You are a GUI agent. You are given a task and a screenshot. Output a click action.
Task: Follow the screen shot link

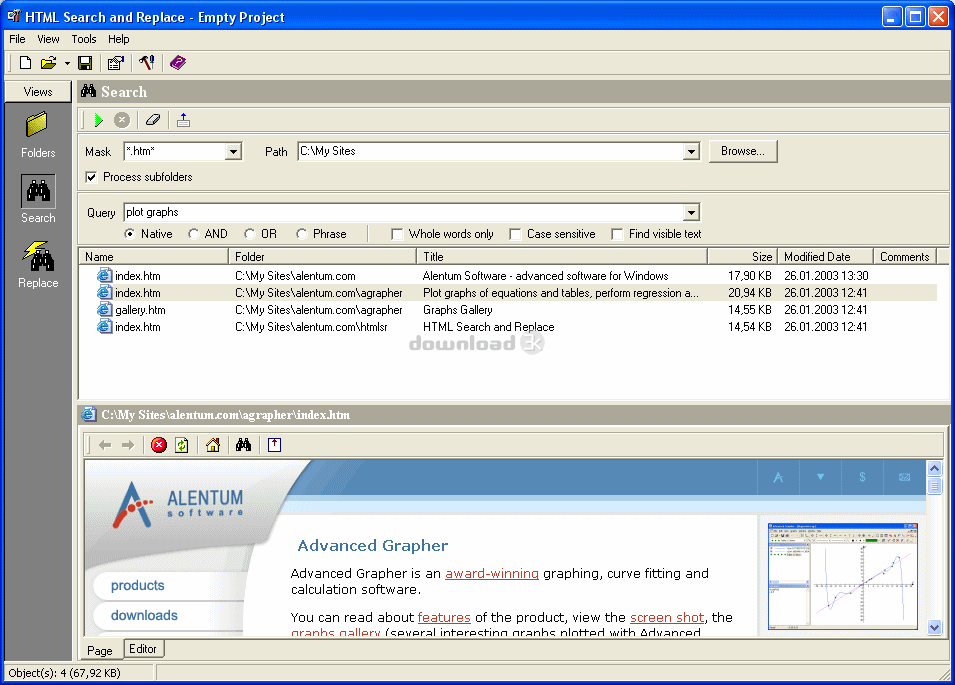tap(667, 617)
